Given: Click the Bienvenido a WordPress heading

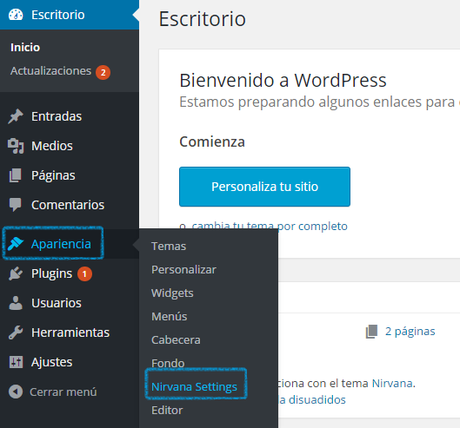Looking at the screenshot, I should tap(283, 80).
